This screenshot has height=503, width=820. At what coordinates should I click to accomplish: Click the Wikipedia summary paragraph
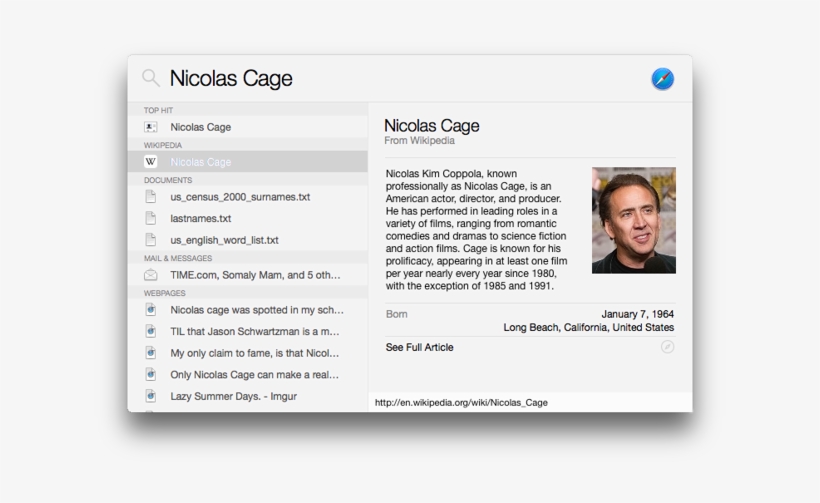[x=477, y=230]
